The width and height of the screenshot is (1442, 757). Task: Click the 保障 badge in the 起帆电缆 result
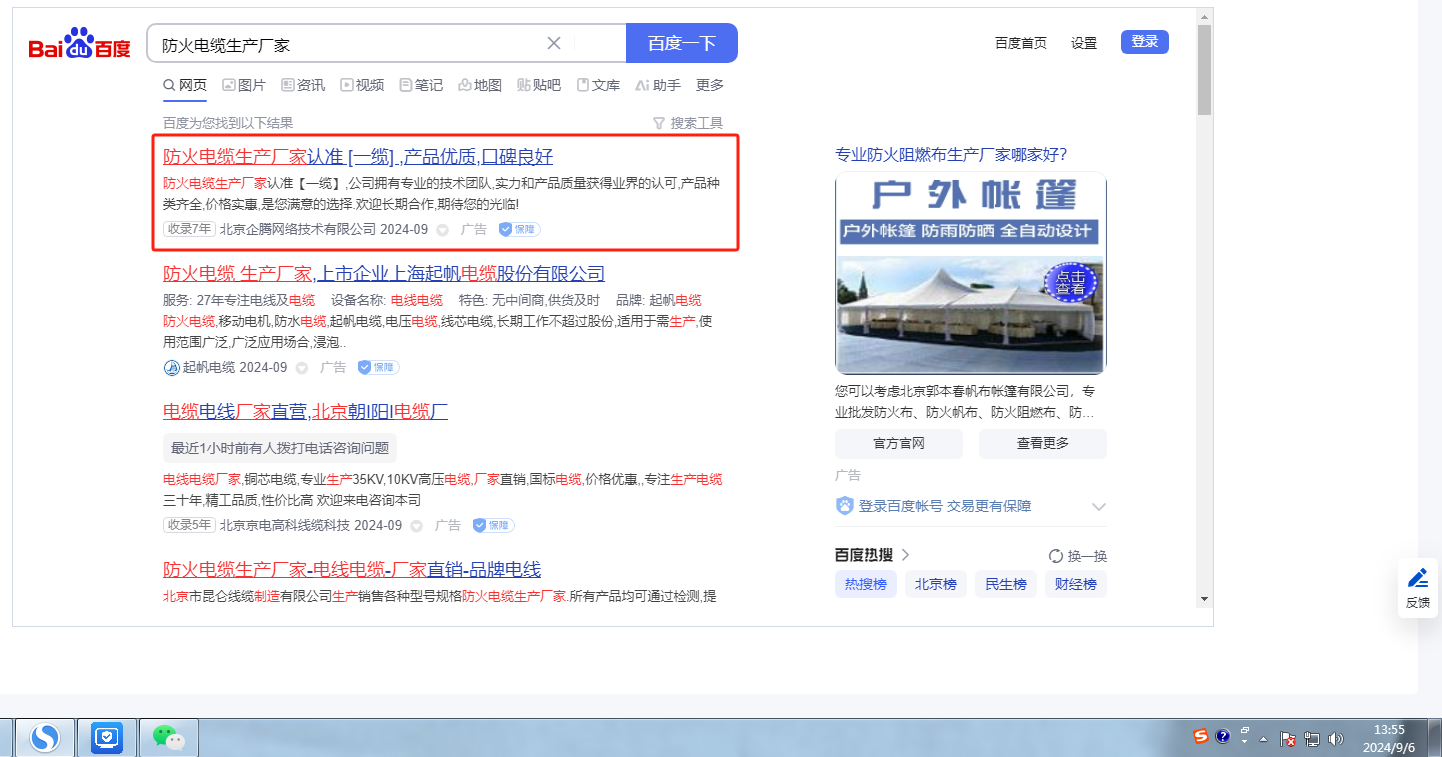pos(379,367)
